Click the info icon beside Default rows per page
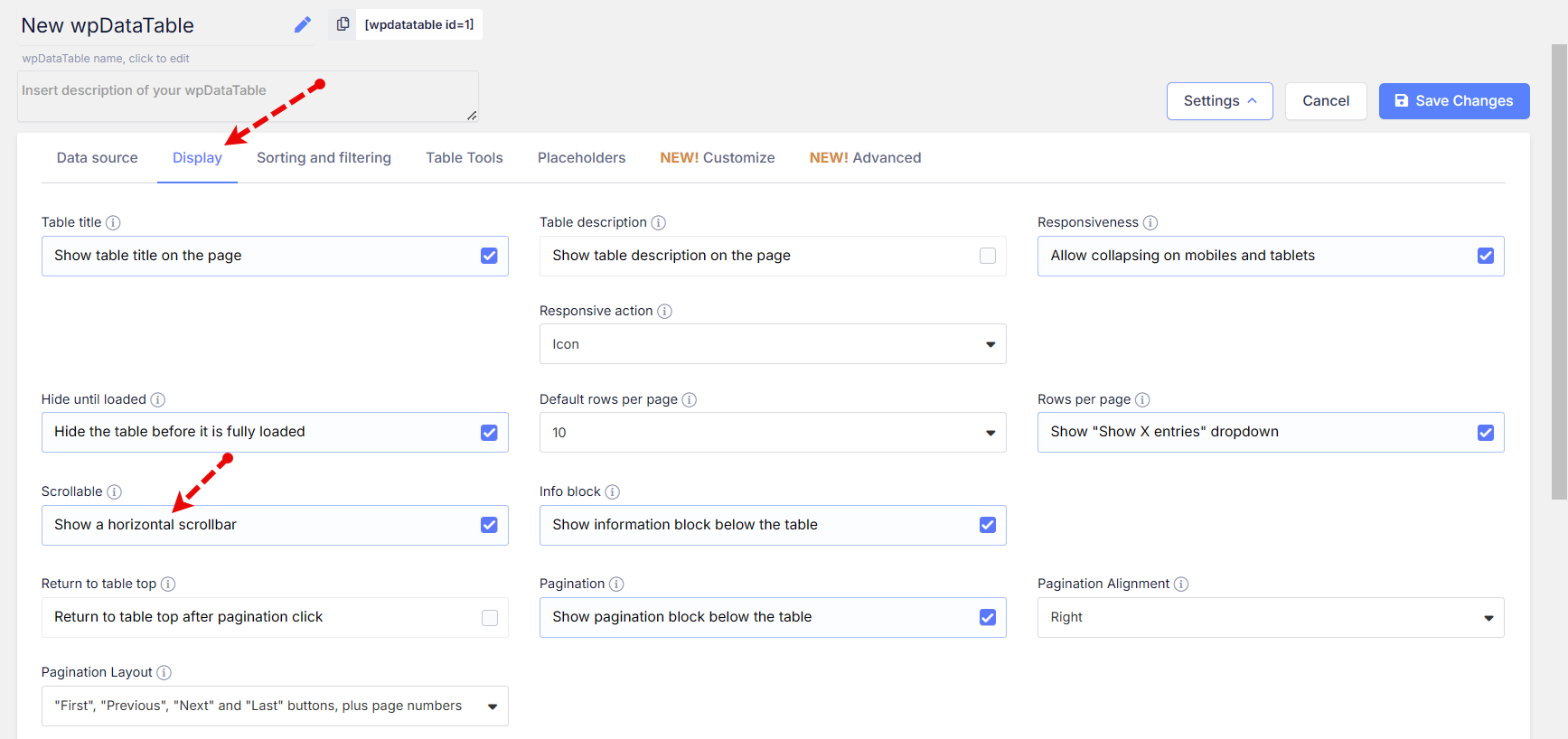Viewport: 1568px width, 739px height. point(689,399)
